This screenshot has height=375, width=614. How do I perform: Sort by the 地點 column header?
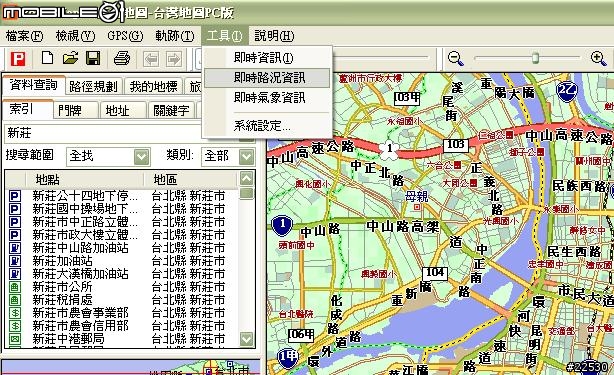[x=84, y=180]
